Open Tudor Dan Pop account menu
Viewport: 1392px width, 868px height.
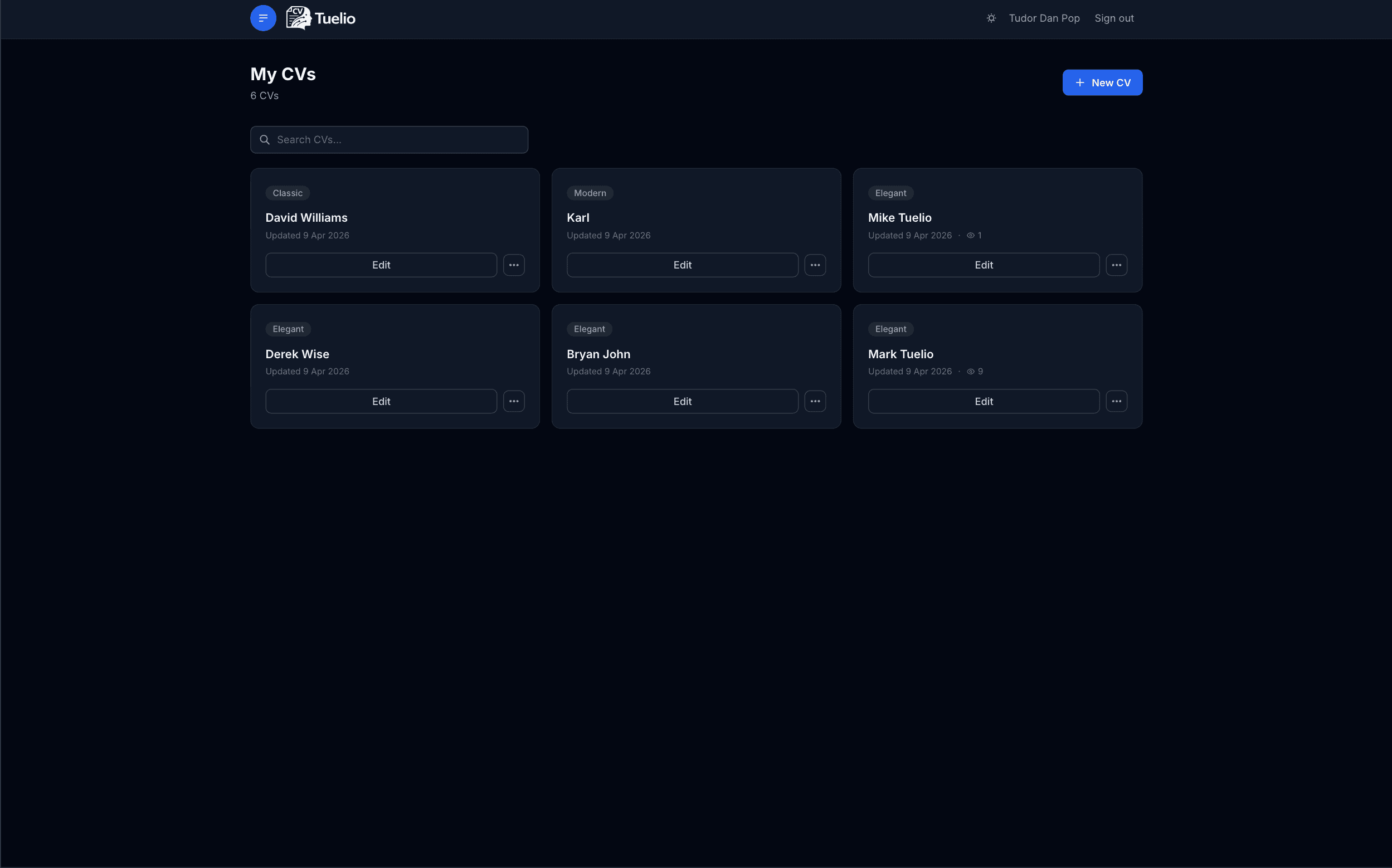tap(1044, 18)
